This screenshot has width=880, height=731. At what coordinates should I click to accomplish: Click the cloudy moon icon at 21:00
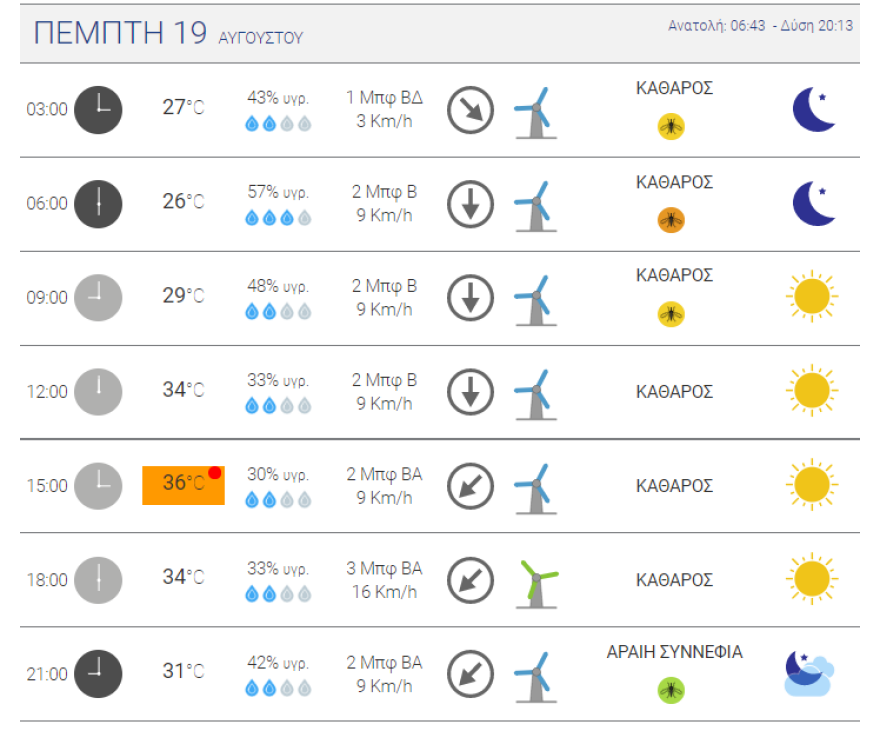(809, 673)
